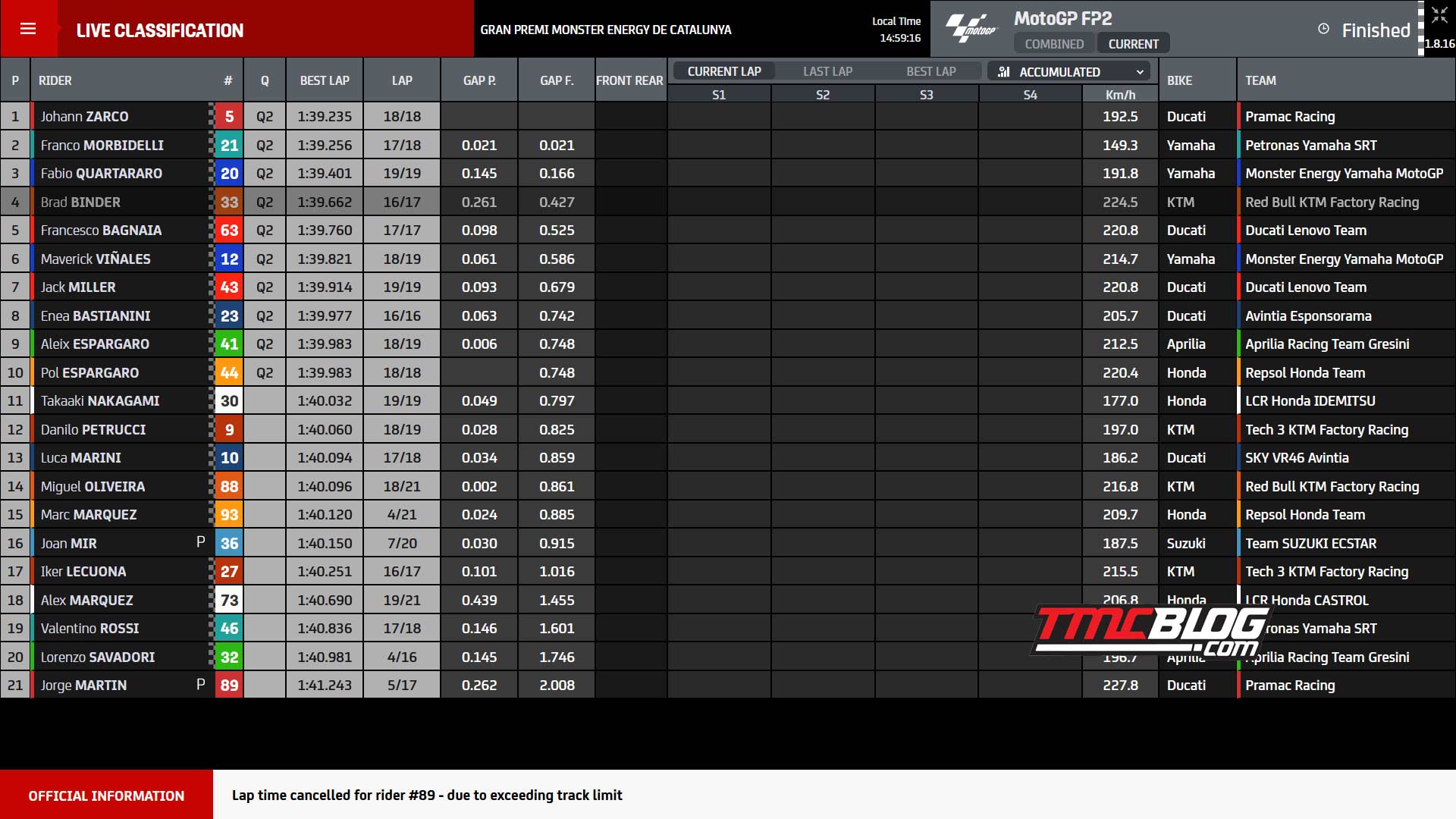Click the pit P marker for Jorge MARTIN
Screen dimensions: 1456x819
[200, 684]
